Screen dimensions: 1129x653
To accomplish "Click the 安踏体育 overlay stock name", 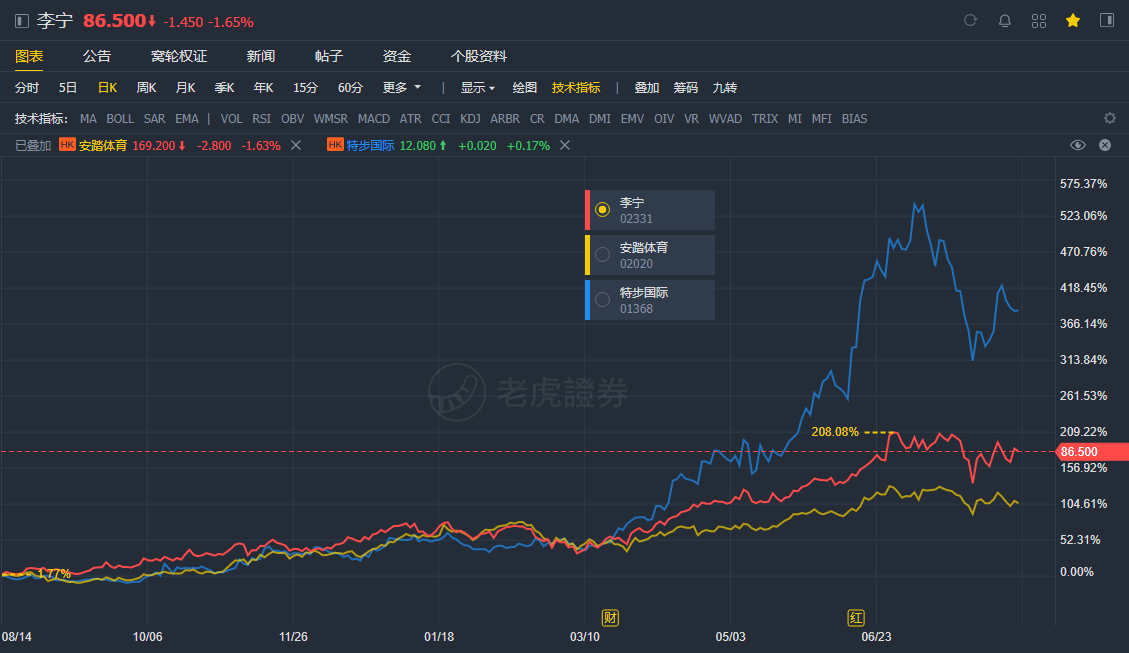I will (103, 145).
